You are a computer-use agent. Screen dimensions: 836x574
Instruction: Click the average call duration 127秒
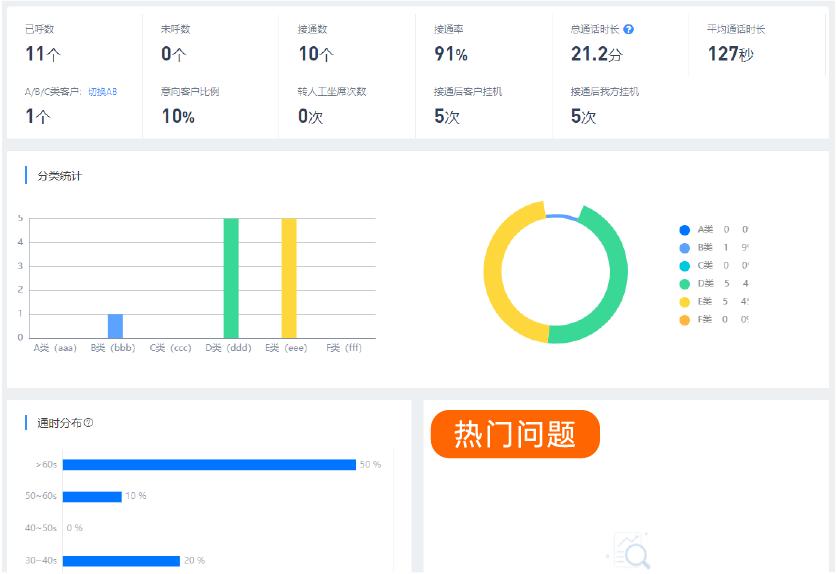tap(730, 54)
